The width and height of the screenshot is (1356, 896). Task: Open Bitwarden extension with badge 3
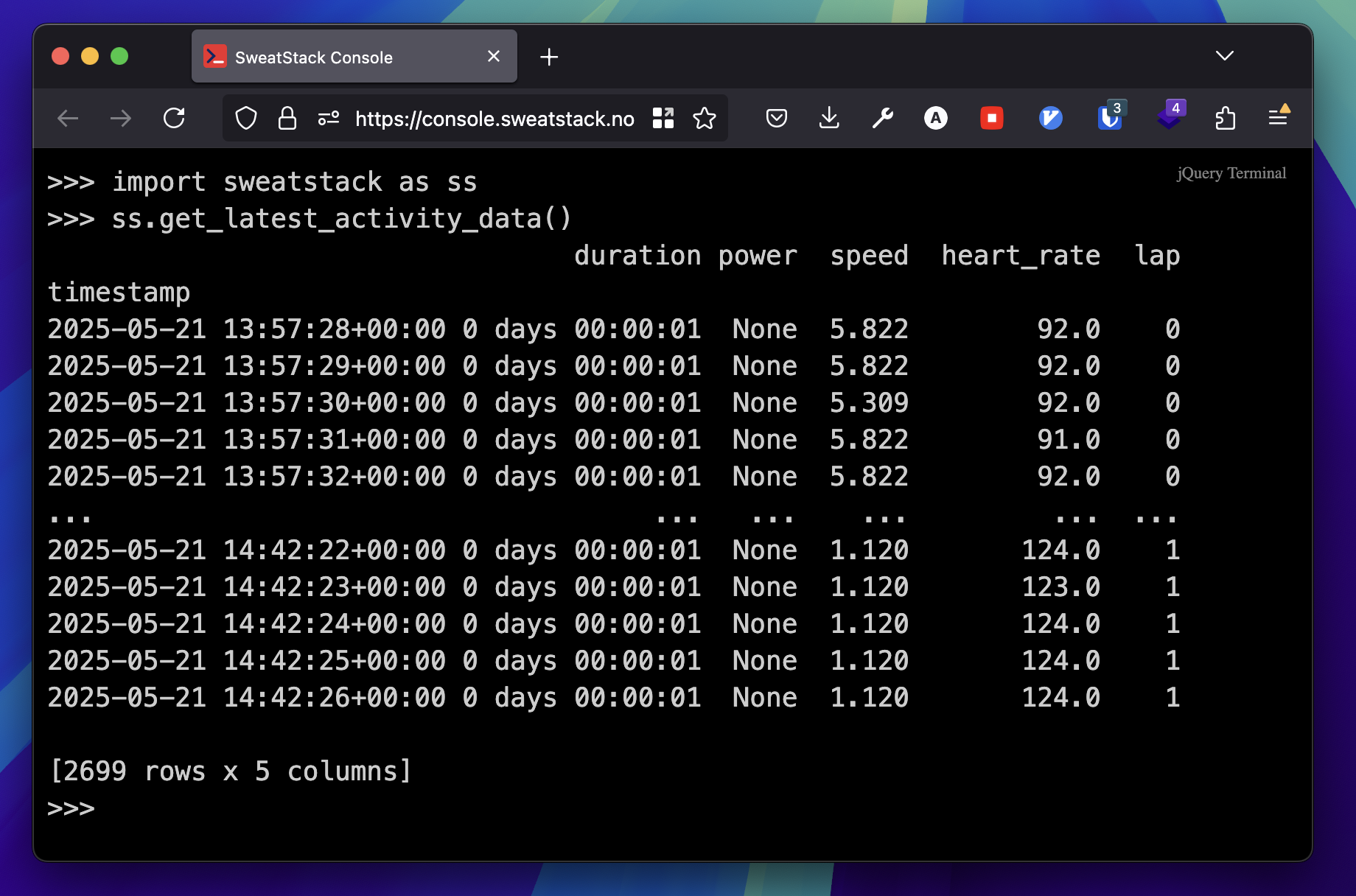[1110, 116]
